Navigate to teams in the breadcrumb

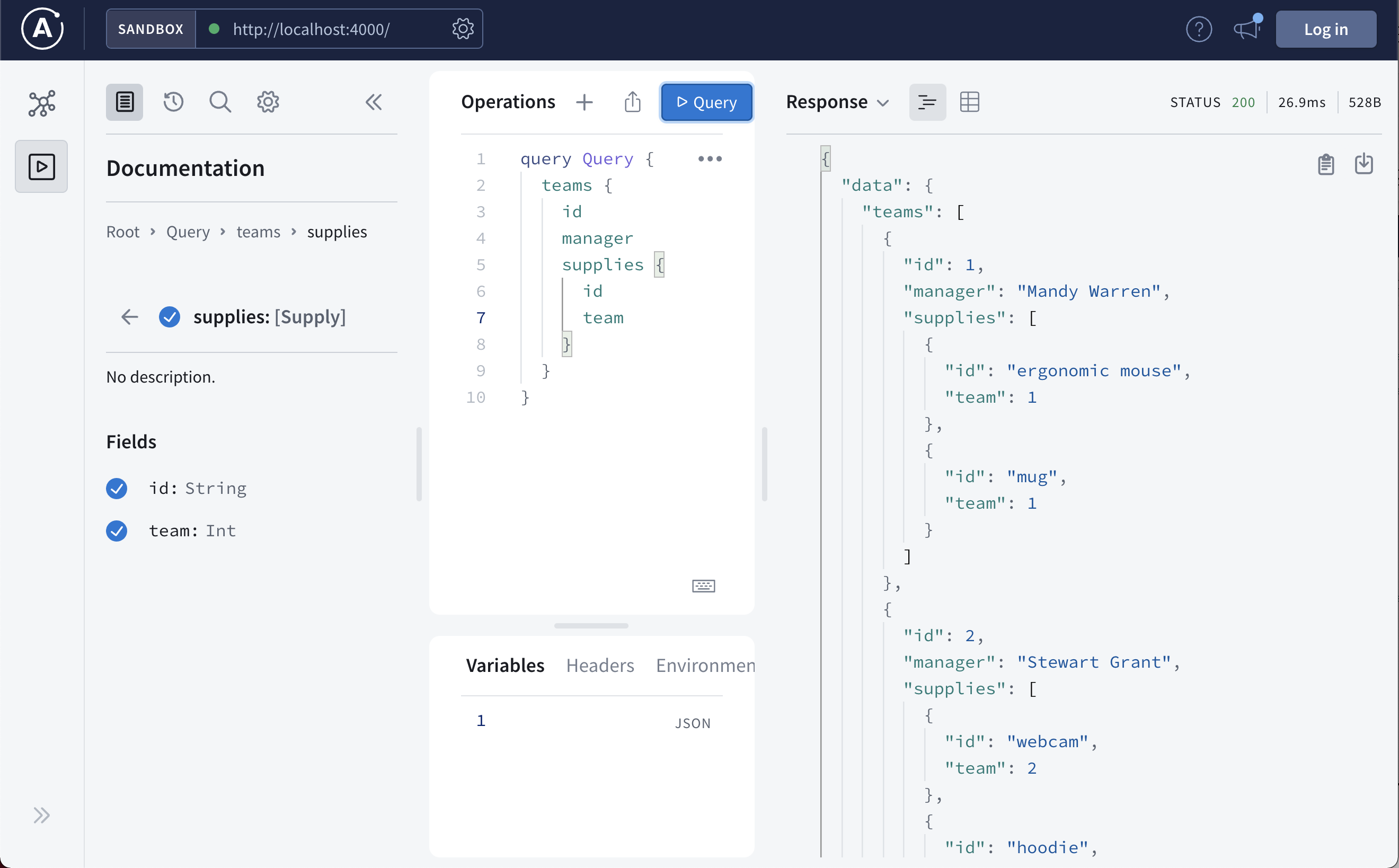(258, 232)
